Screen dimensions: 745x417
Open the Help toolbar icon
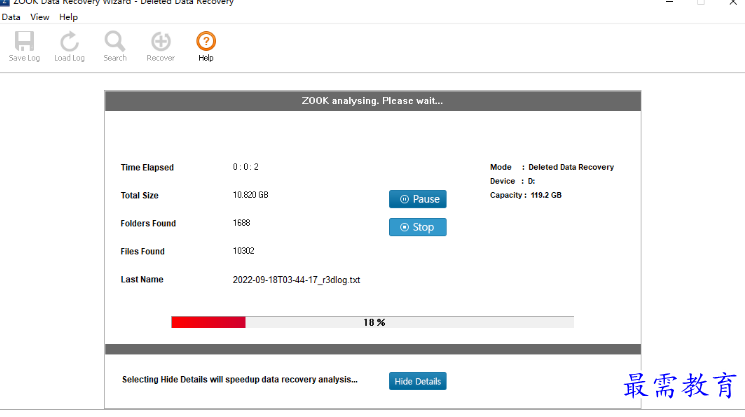206,46
